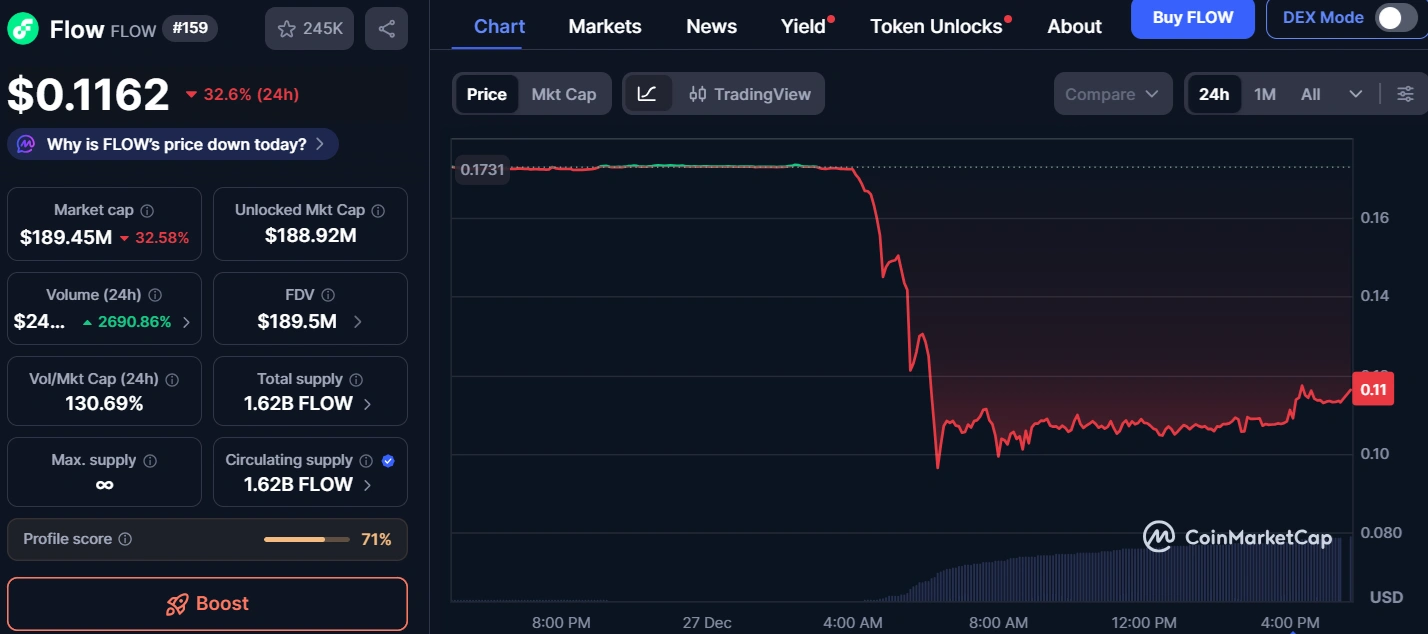Click the Profile score progress bar
The width and height of the screenshot is (1428, 634).
pyautogui.click(x=305, y=538)
